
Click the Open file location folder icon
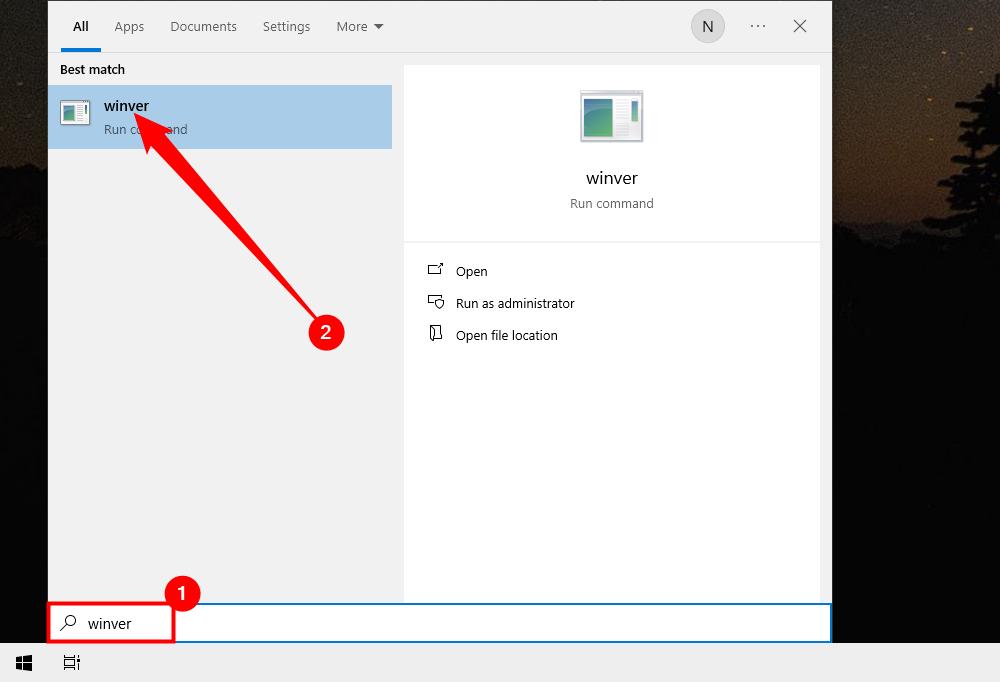click(436, 334)
